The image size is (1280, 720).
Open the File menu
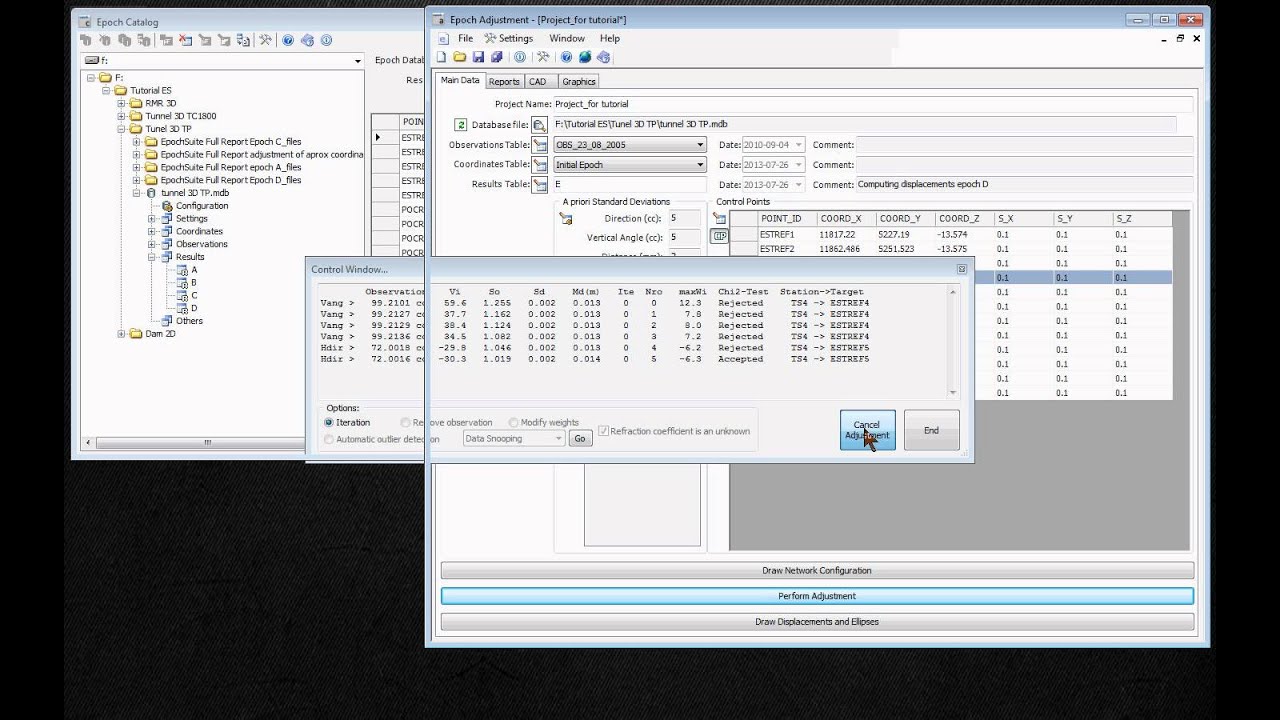click(x=465, y=38)
